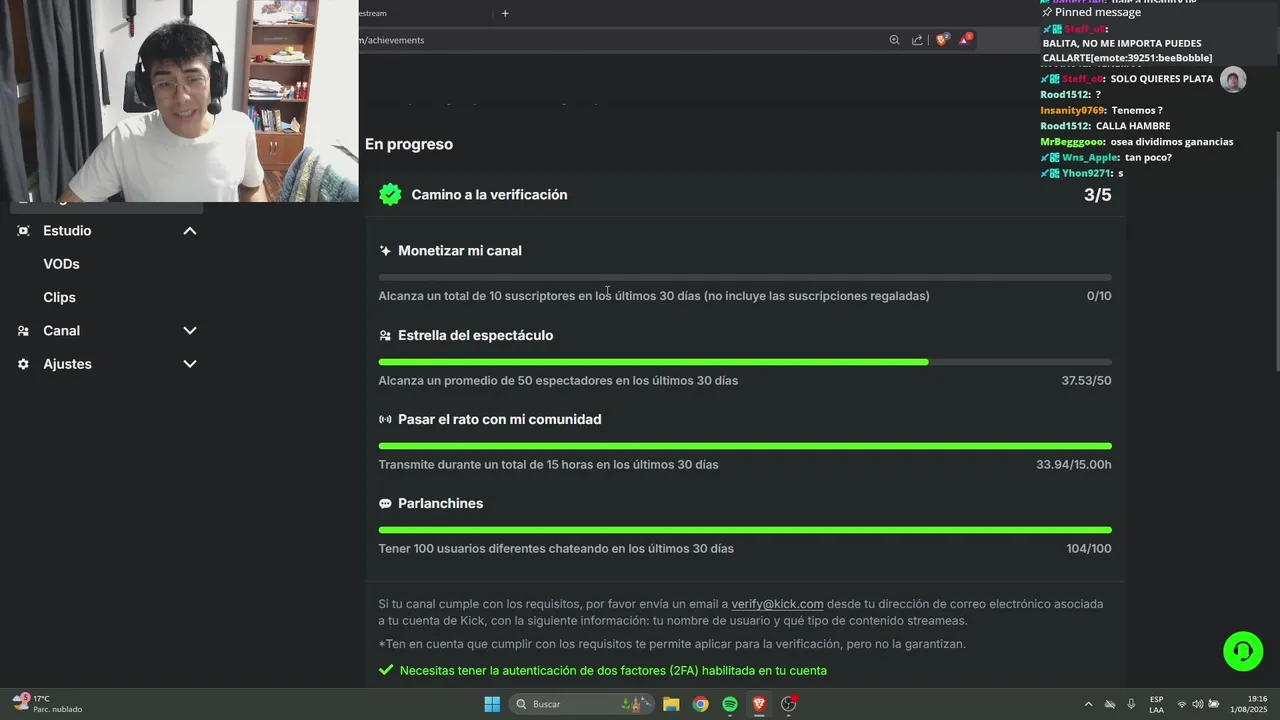
Task: Click the En progreso section heading
Action: click(409, 144)
